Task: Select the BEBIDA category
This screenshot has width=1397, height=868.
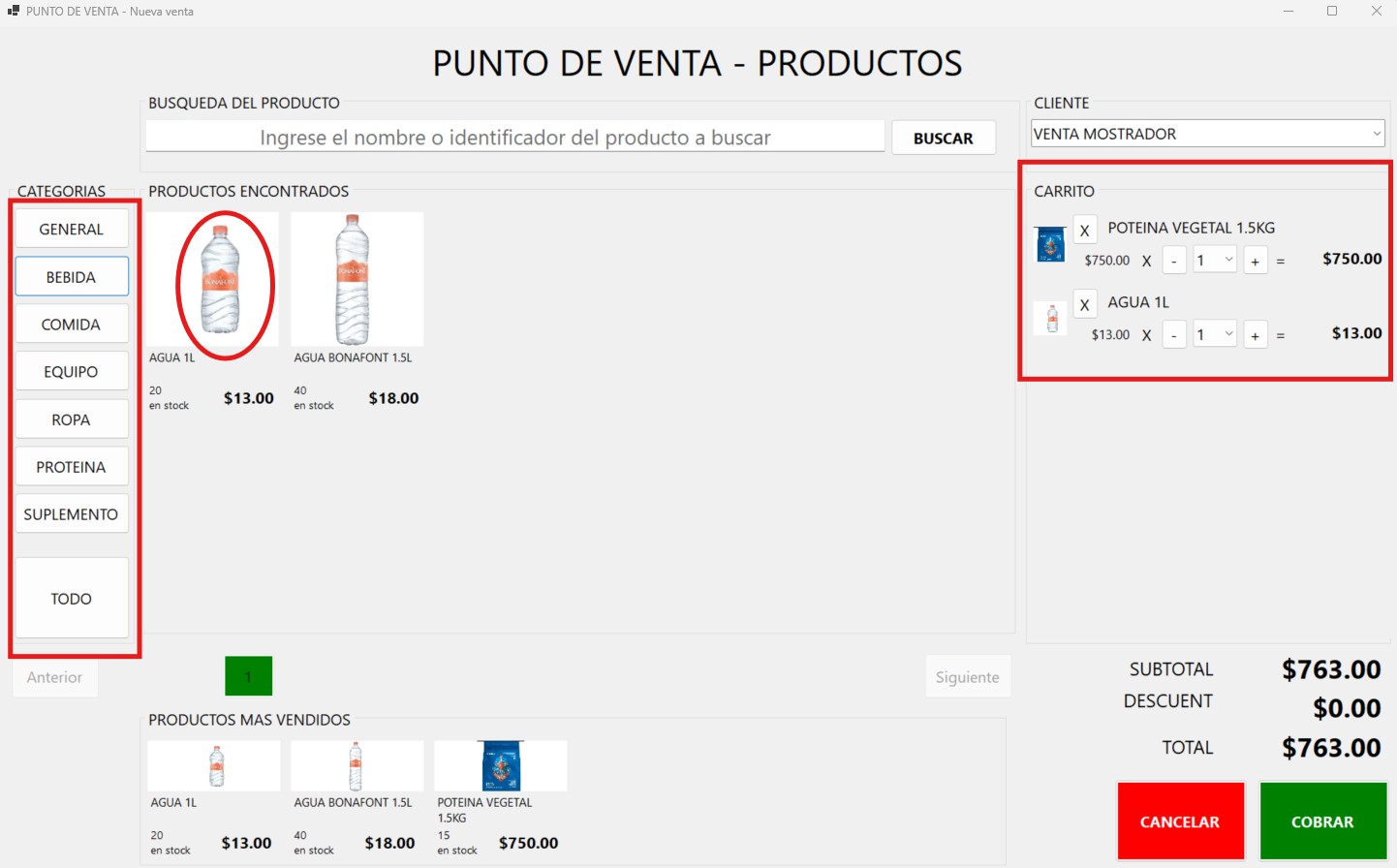Action: click(x=72, y=277)
